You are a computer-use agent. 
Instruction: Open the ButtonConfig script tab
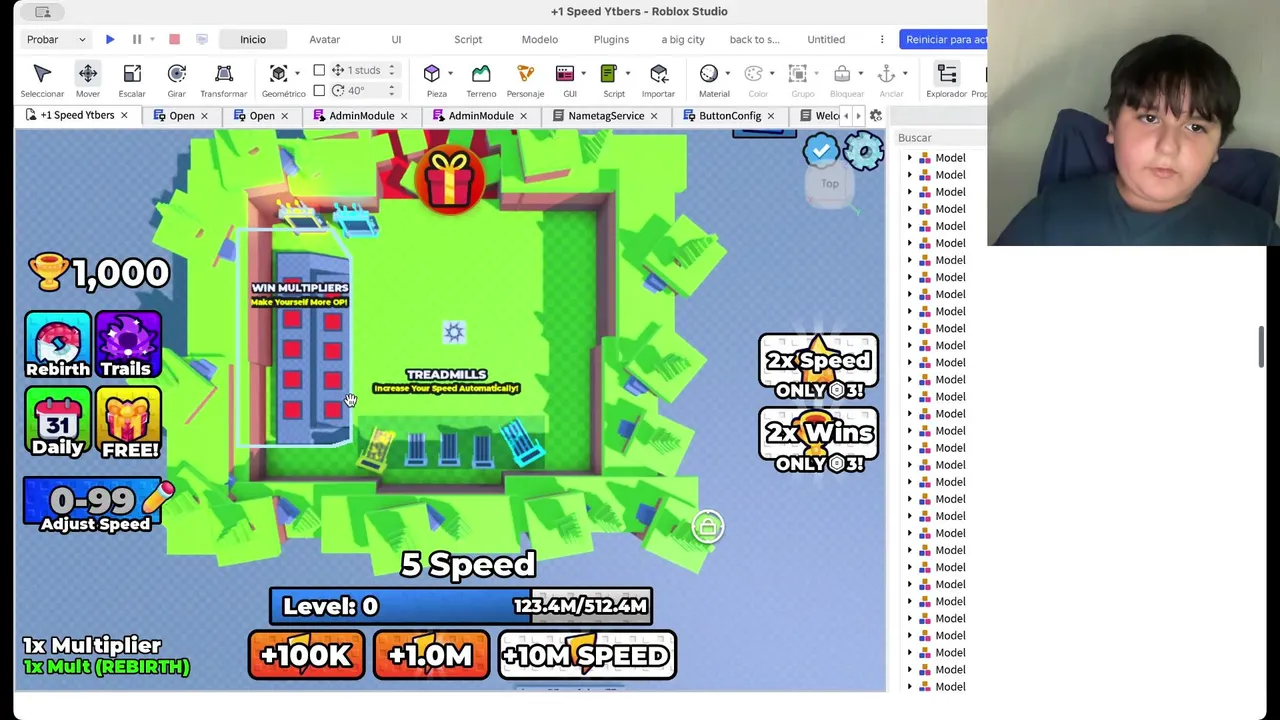click(x=729, y=115)
